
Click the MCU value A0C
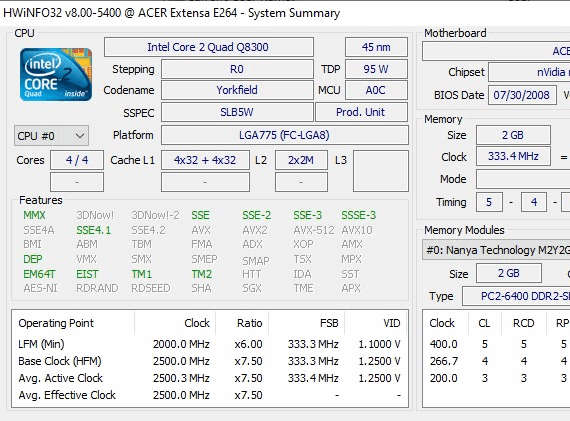[376, 90]
